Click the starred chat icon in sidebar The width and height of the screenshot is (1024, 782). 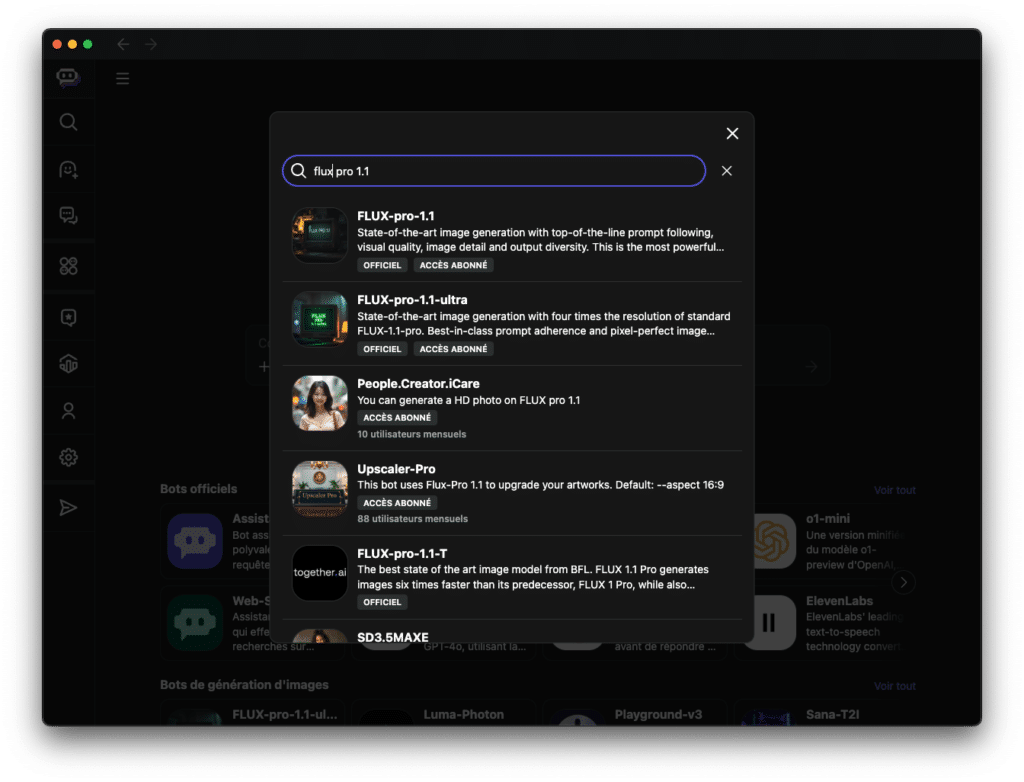pos(69,318)
